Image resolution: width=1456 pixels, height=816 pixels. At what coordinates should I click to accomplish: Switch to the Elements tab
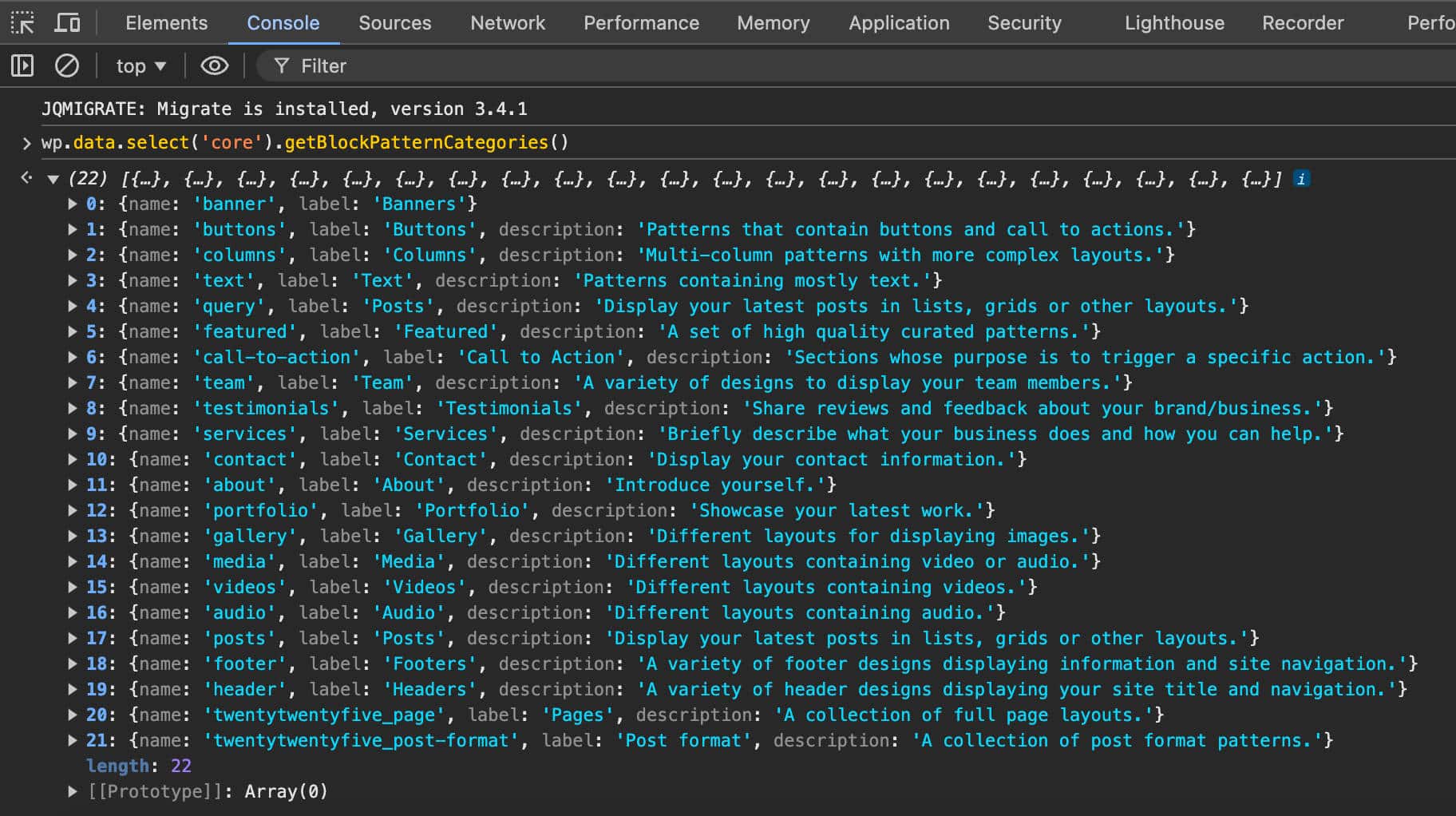pyautogui.click(x=166, y=23)
